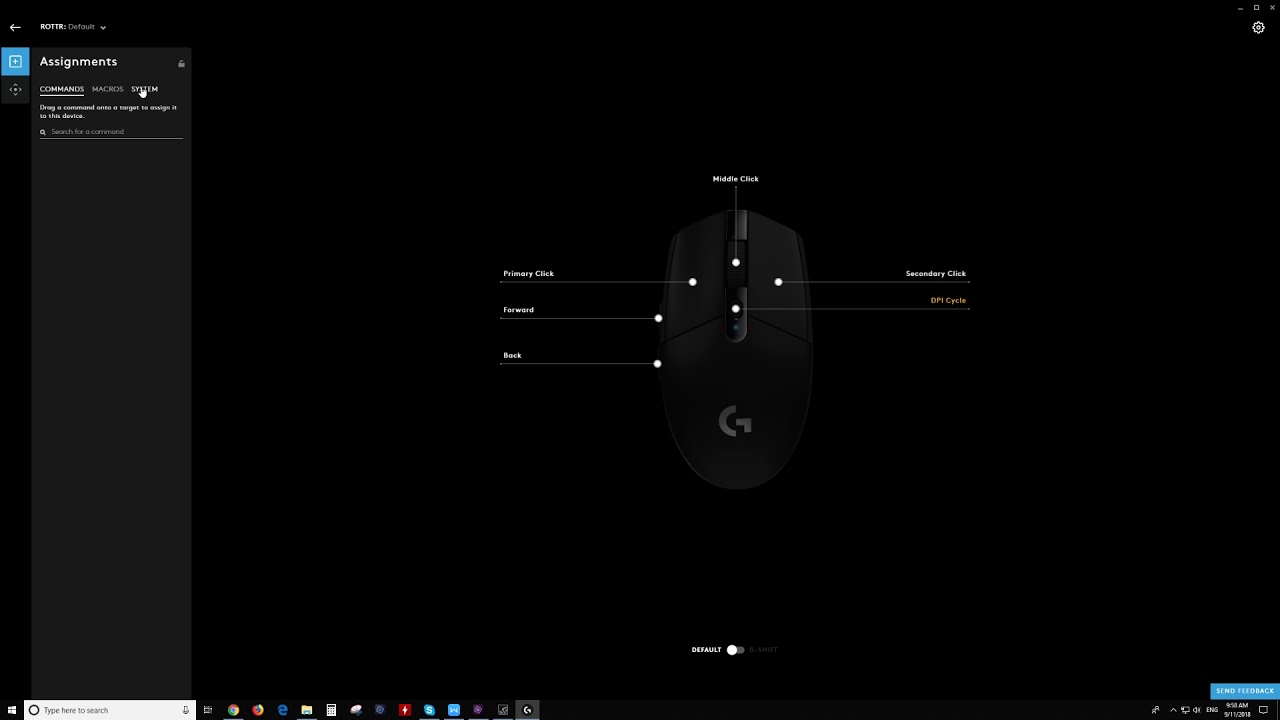Image resolution: width=1280 pixels, height=720 pixels.
Task: Switch to the COMMANDS tab
Action: pos(62,89)
